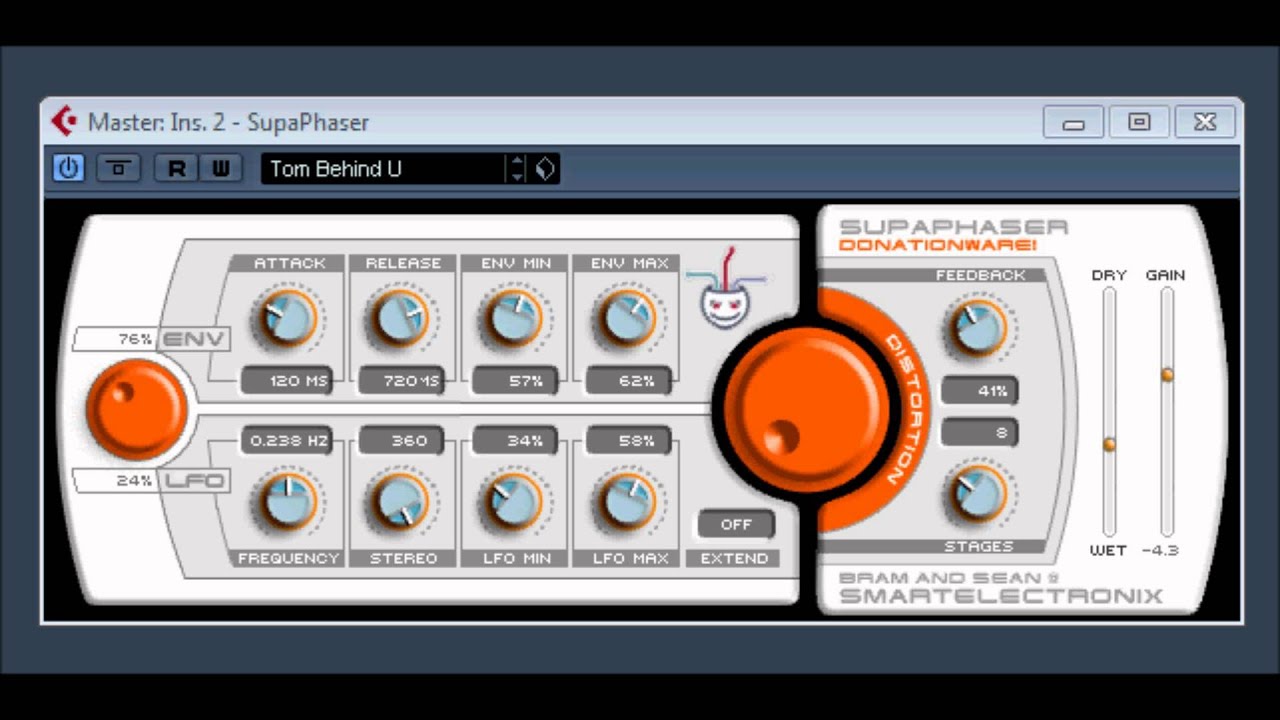
Task: Click the STAGES label
Action: 979,547
